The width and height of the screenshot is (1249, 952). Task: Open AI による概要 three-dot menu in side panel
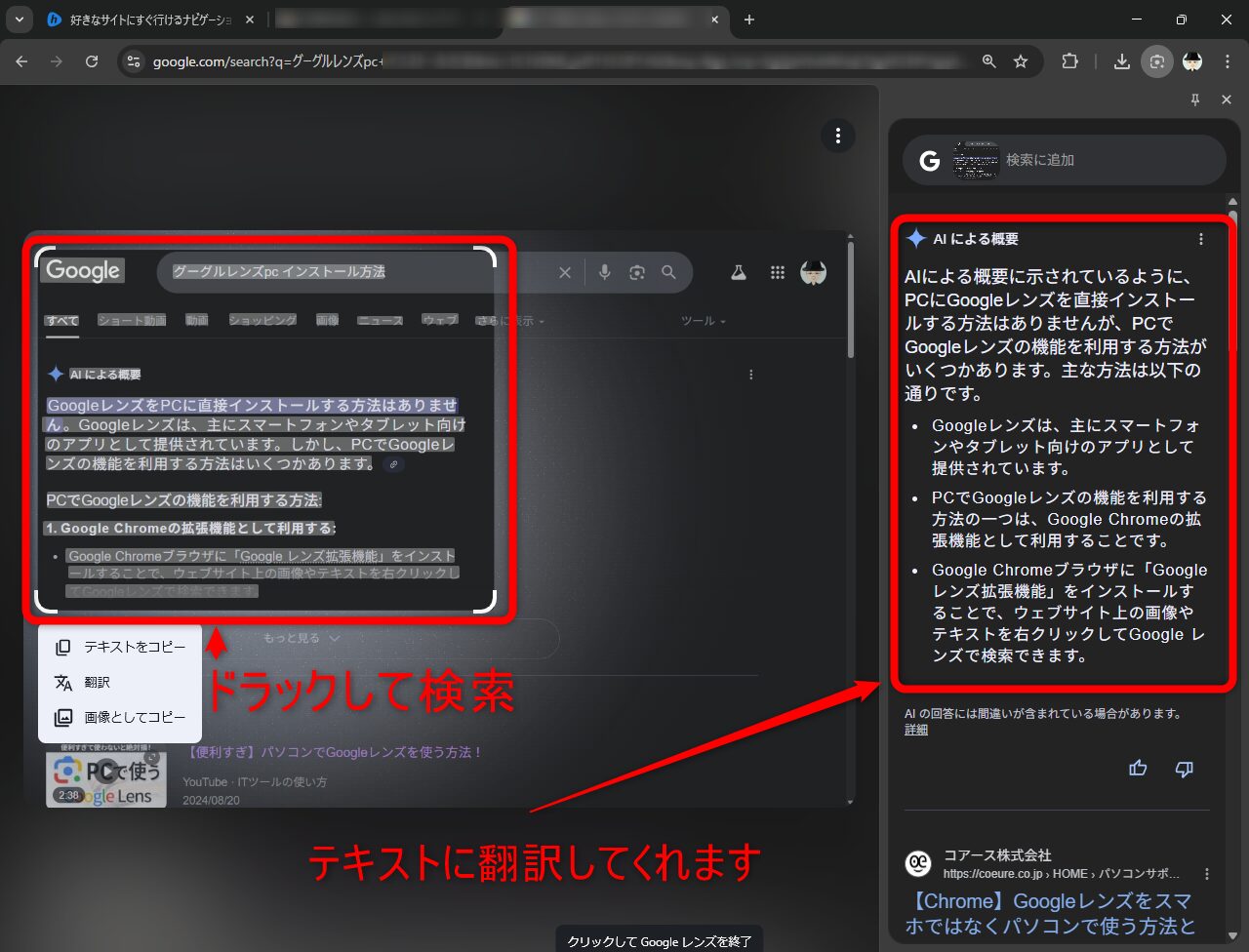[1201, 239]
